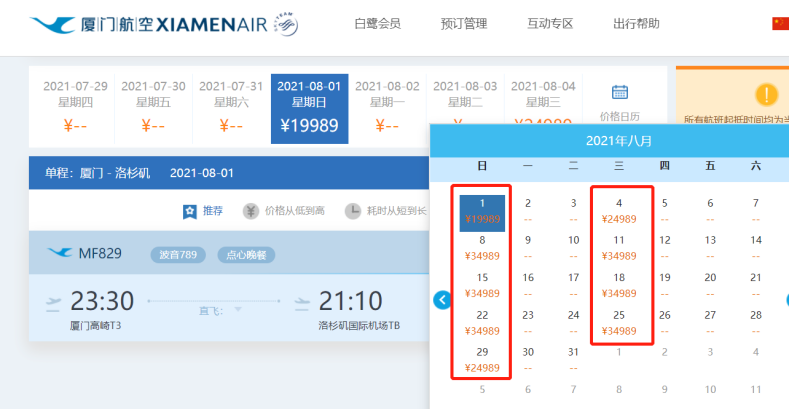Choose August 29 in the price calendar

pos(483,359)
